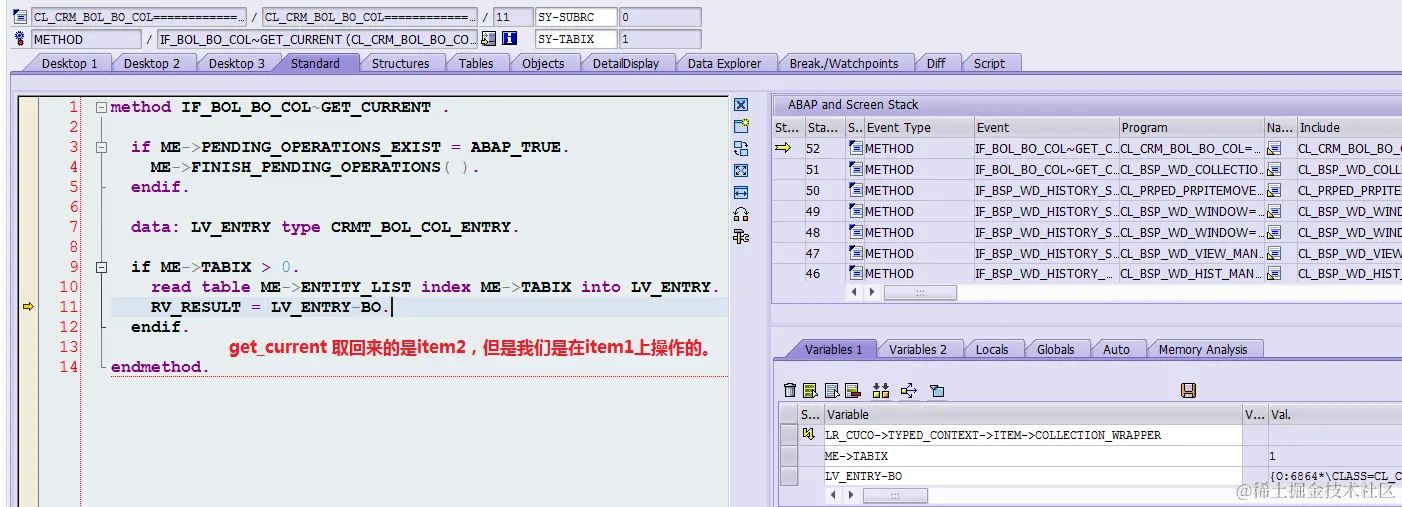This screenshot has width=1402, height=507.
Task: Click the line number field showing 11
Action: coord(513,17)
